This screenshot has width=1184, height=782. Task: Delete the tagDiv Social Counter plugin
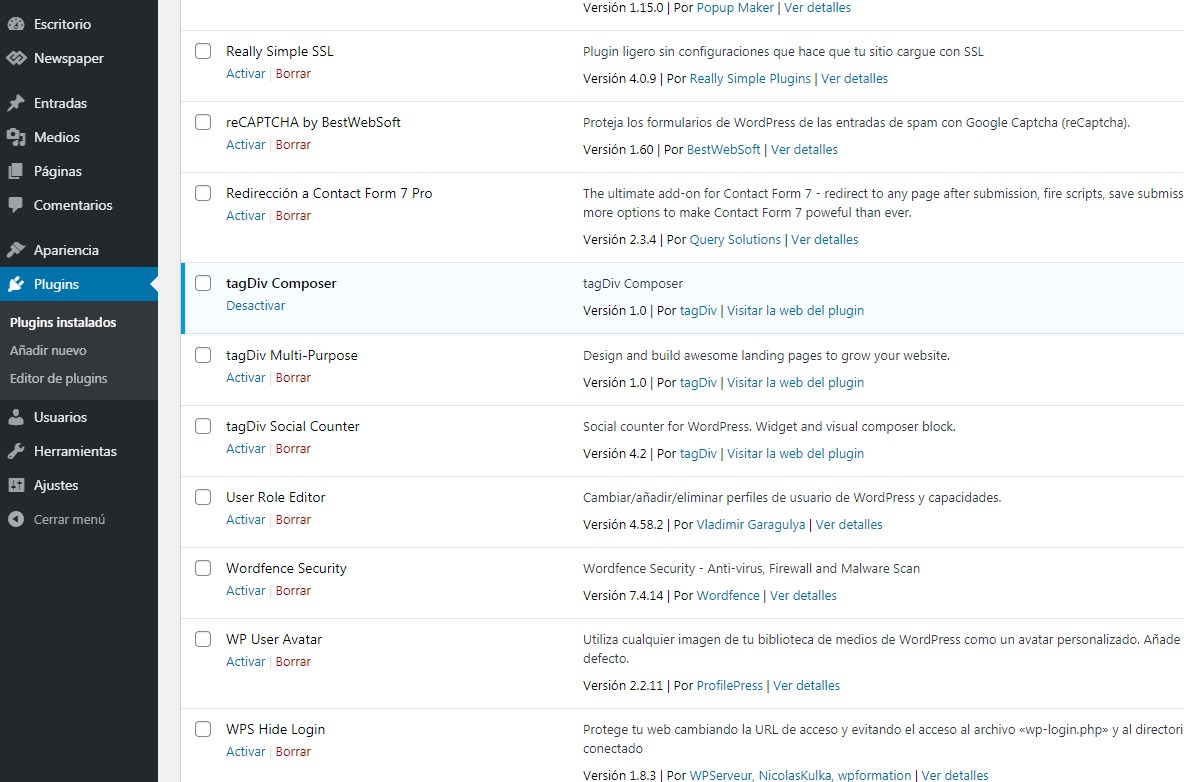tap(293, 448)
